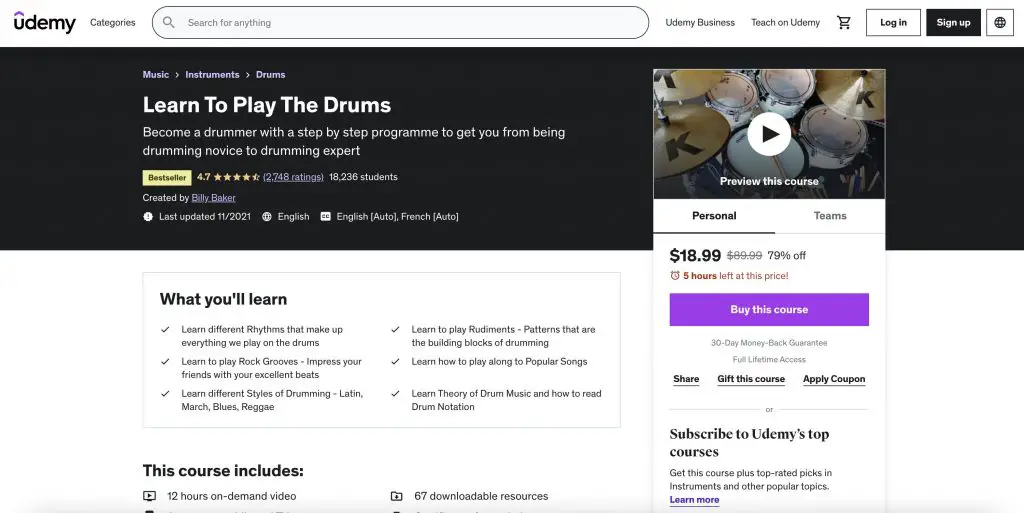The image size is (1024, 513).
Task: Click the on-demand video icon
Action: (x=150, y=496)
